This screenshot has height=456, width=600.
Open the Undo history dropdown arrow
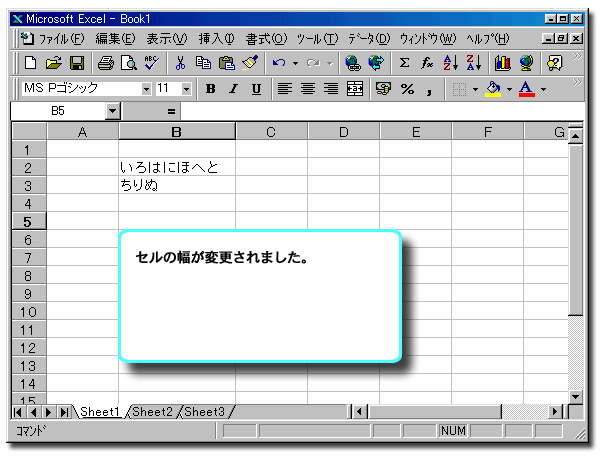click(295, 63)
